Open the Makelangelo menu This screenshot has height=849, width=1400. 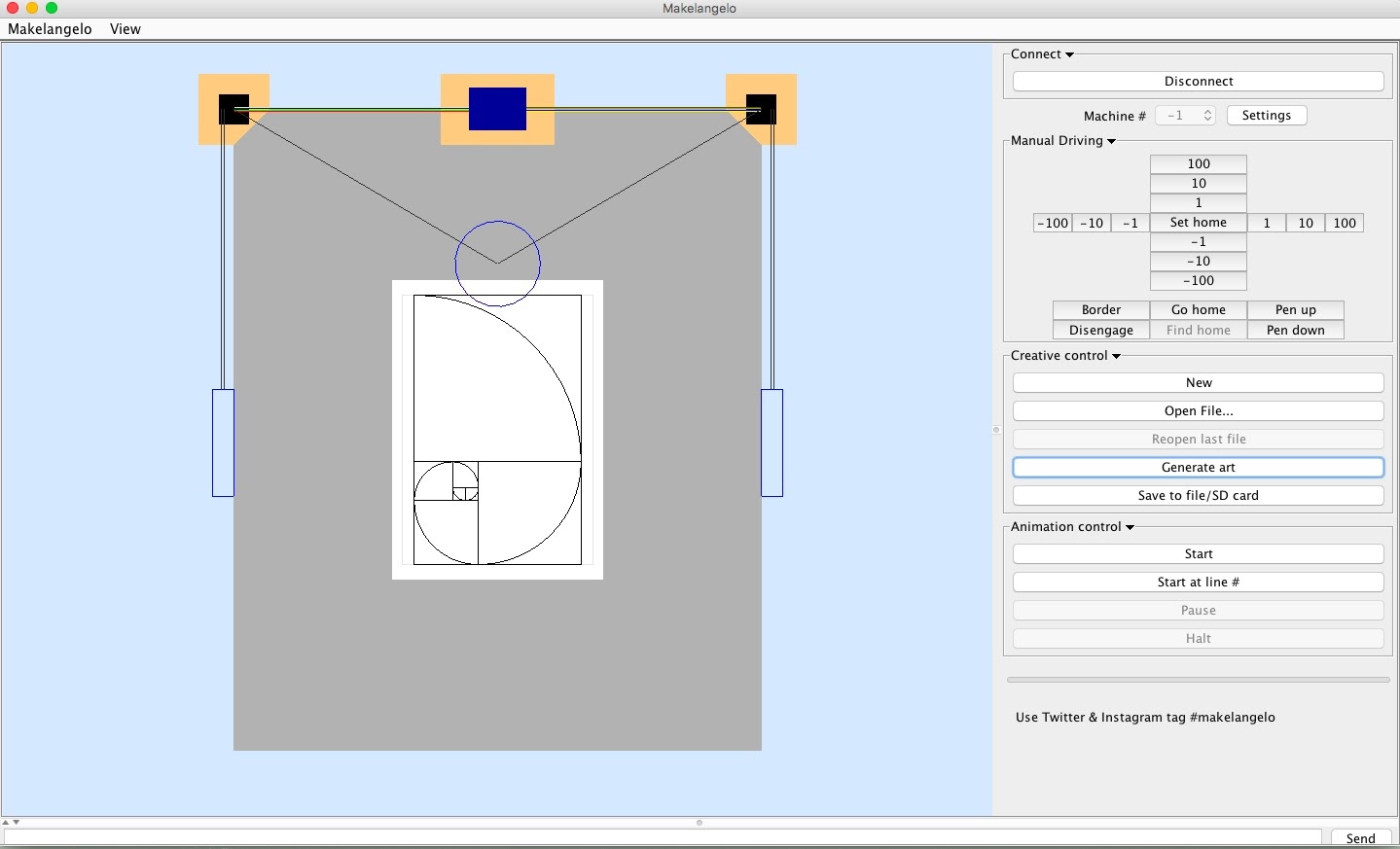coord(50,29)
